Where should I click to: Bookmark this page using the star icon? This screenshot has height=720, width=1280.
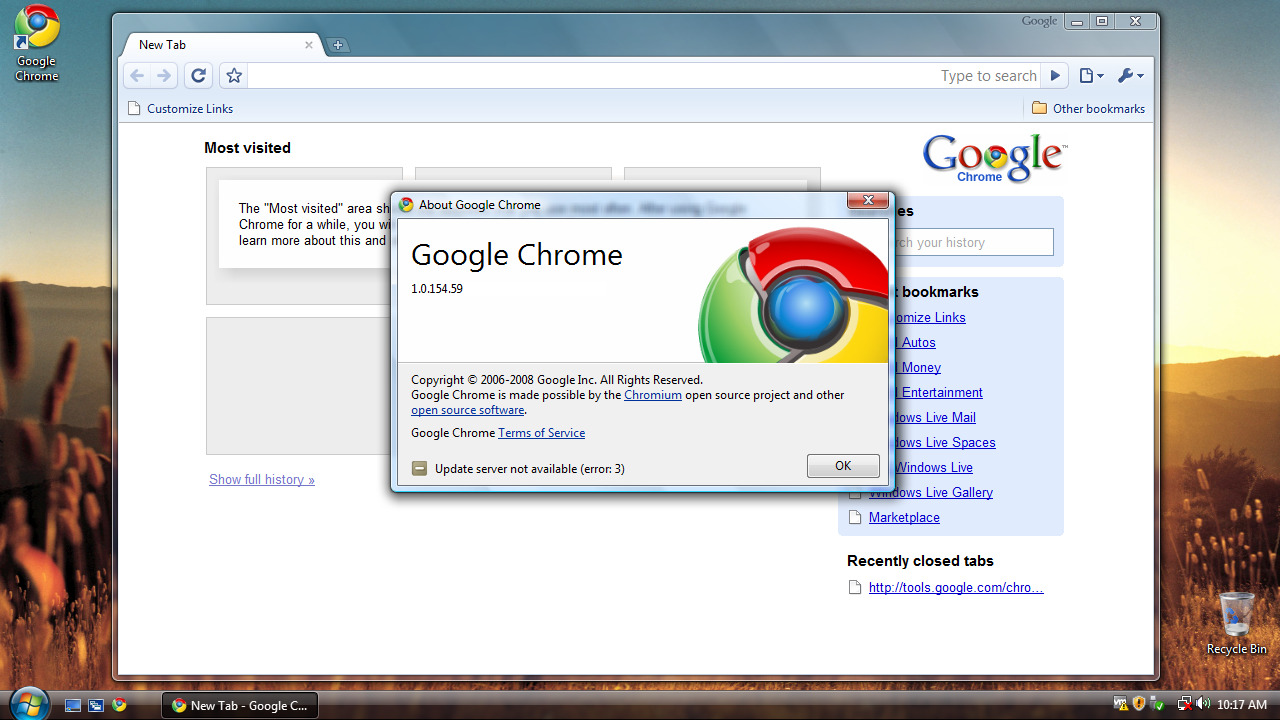pos(234,76)
